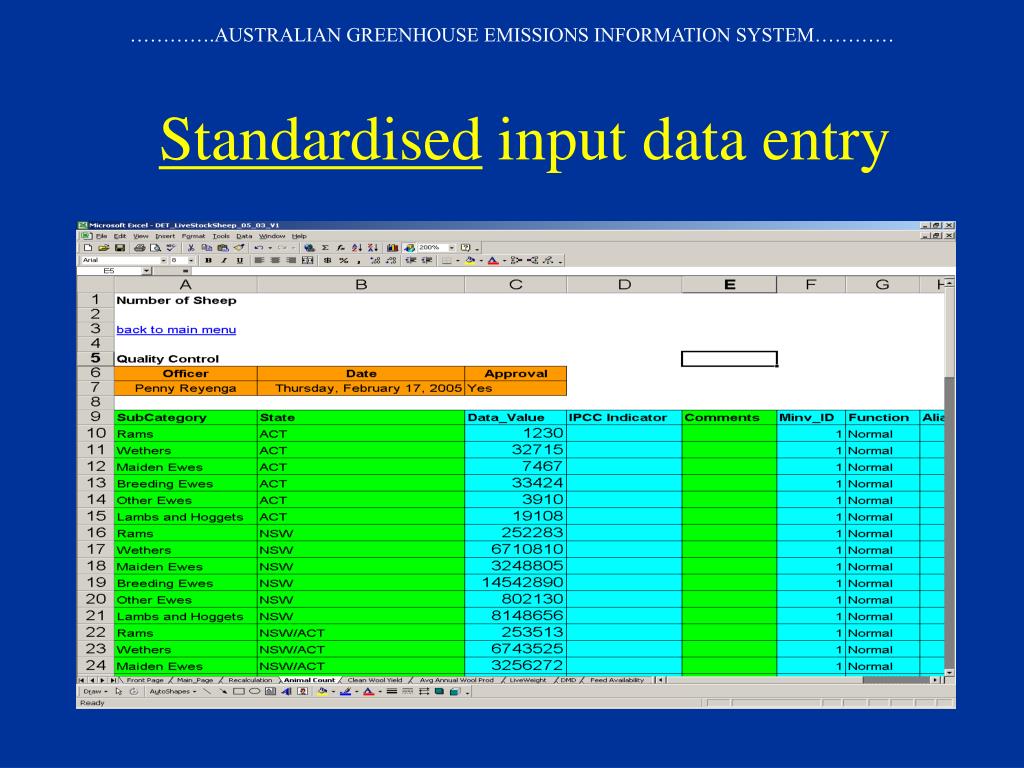Click the New workbook icon
This screenshot has height=768, width=1024.
tap(88, 248)
